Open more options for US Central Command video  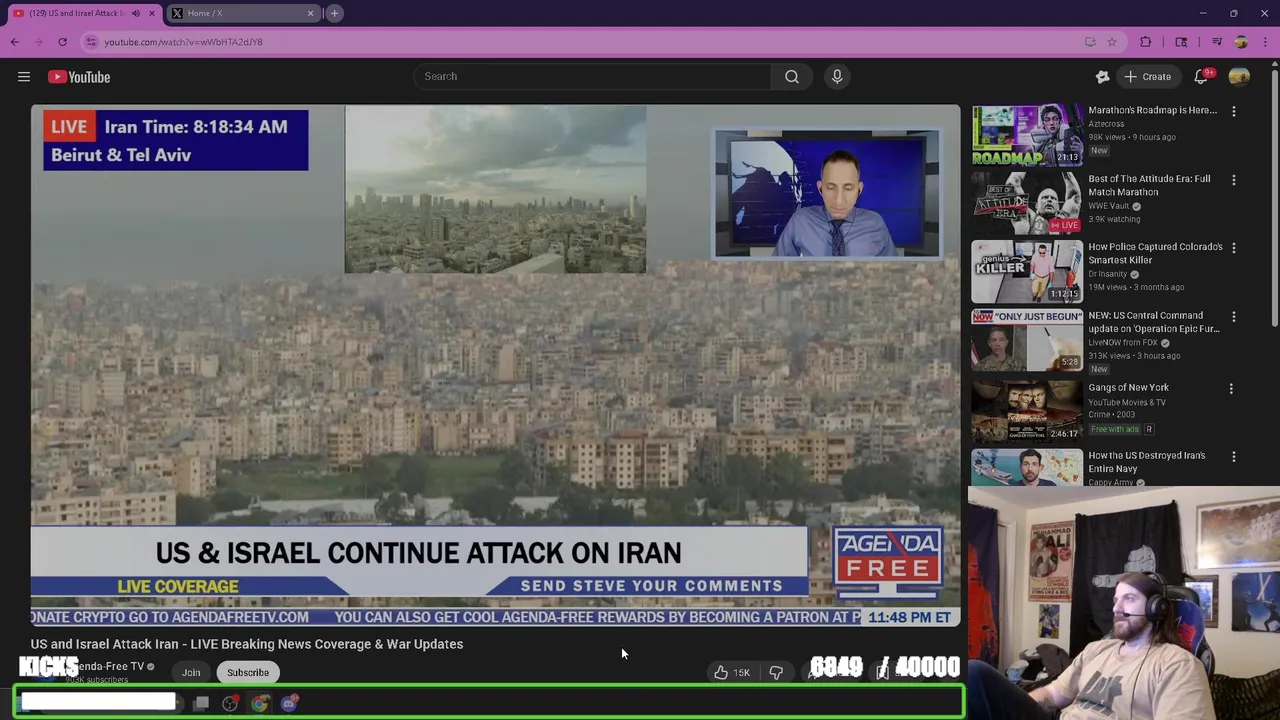tap(1233, 317)
